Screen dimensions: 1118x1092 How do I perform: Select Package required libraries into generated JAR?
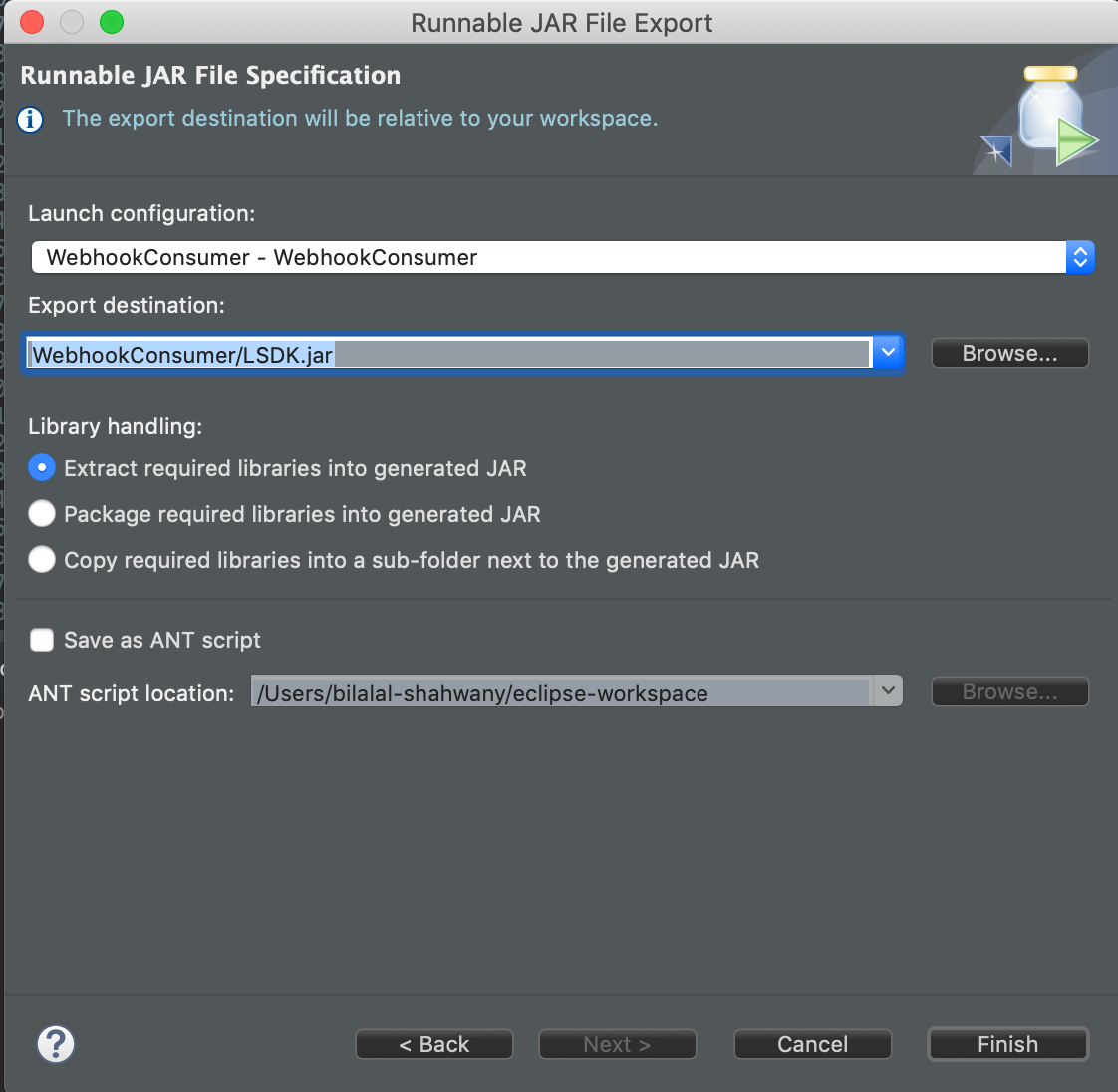[x=42, y=514]
